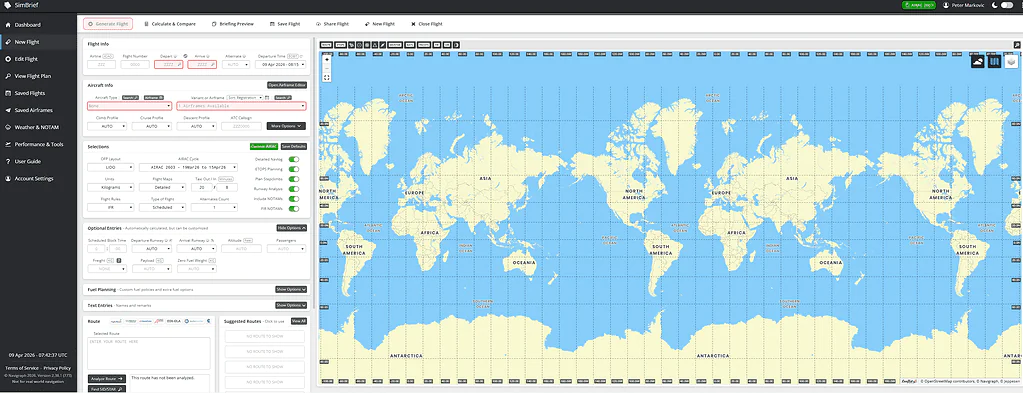The image size is (1023, 393).
Task: Click the map search magnifier icon
Action: [1016, 44]
